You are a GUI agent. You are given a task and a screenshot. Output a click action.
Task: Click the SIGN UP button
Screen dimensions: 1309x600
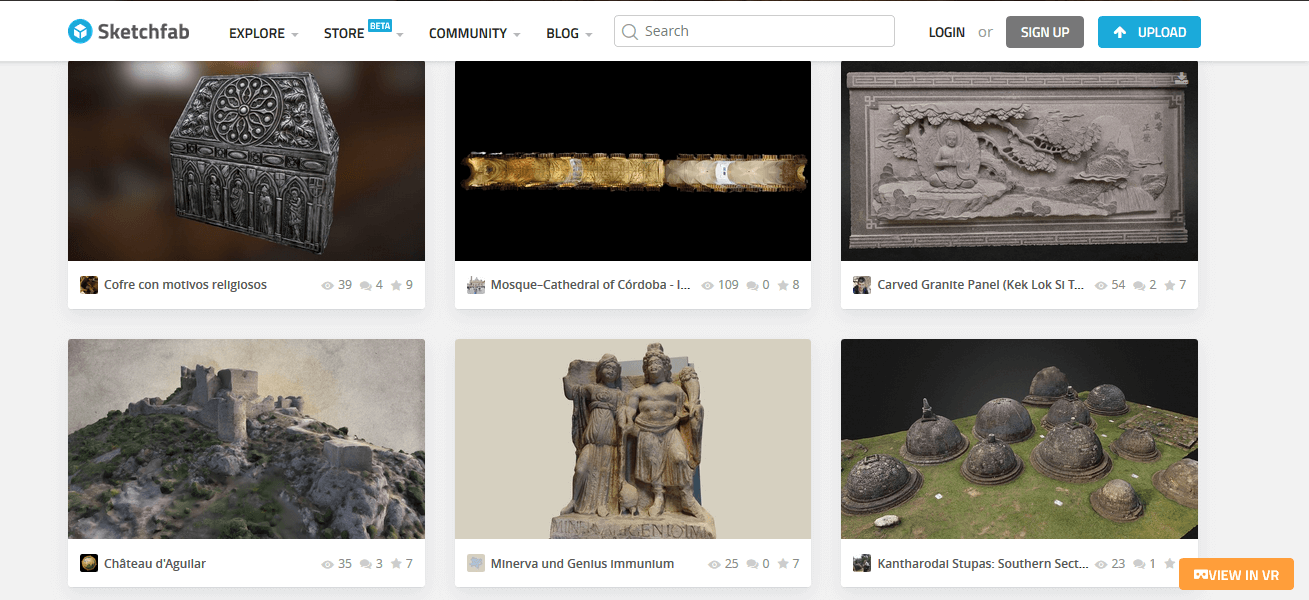[x=1044, y=31]
